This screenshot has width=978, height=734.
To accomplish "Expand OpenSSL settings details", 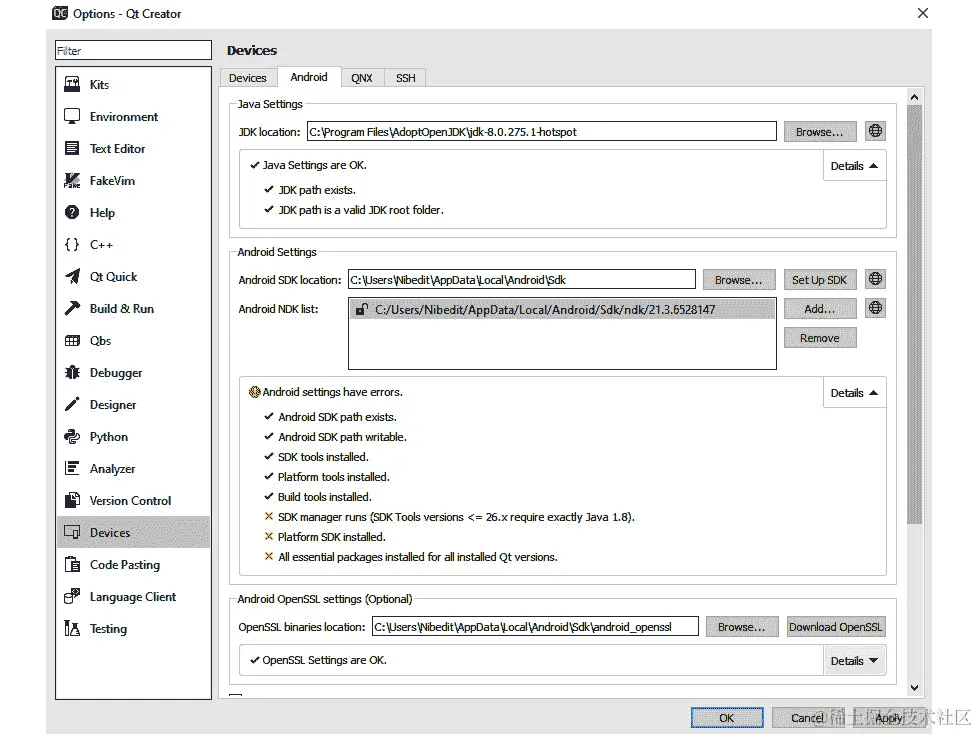I will click(854, 661).
